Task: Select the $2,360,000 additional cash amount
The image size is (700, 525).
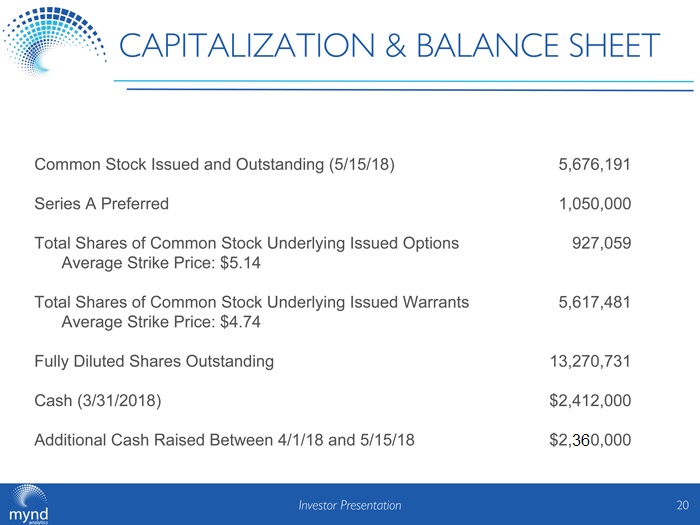Action: pyautogui.click(x=589, y=440)
